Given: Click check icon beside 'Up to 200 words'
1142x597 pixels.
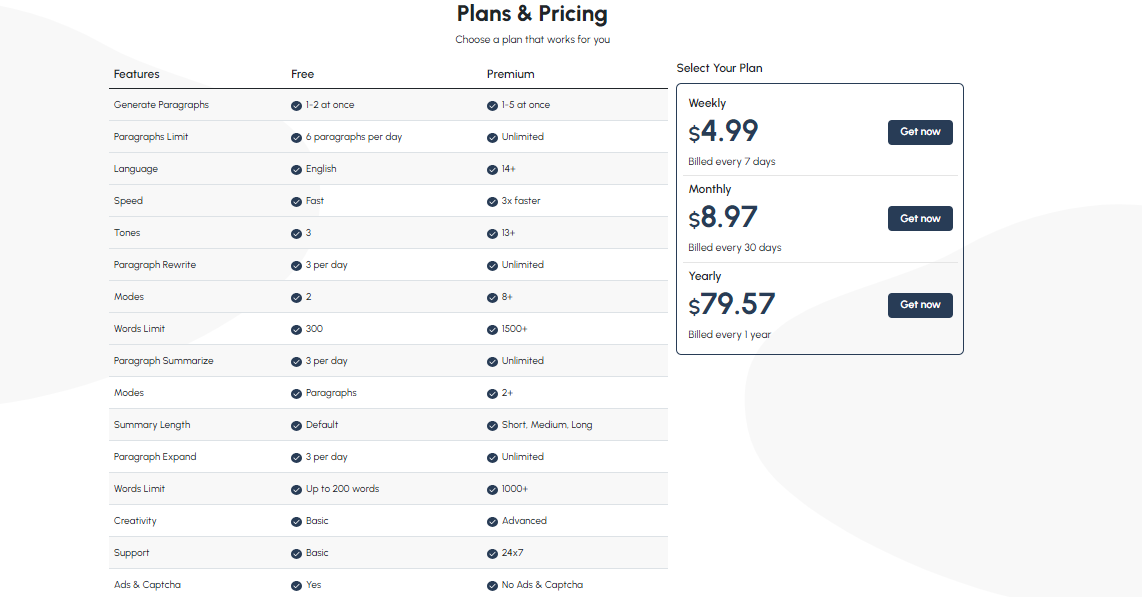Looking at the screenshot, I should click(x=296, y=490).
